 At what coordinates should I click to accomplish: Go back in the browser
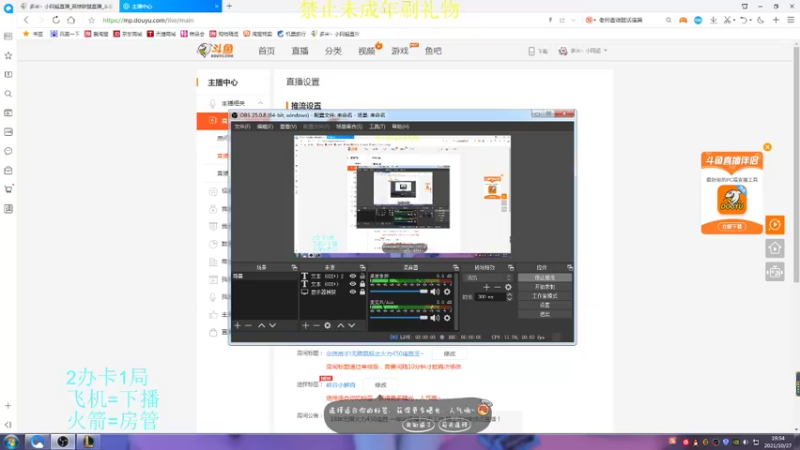[26, 20]
